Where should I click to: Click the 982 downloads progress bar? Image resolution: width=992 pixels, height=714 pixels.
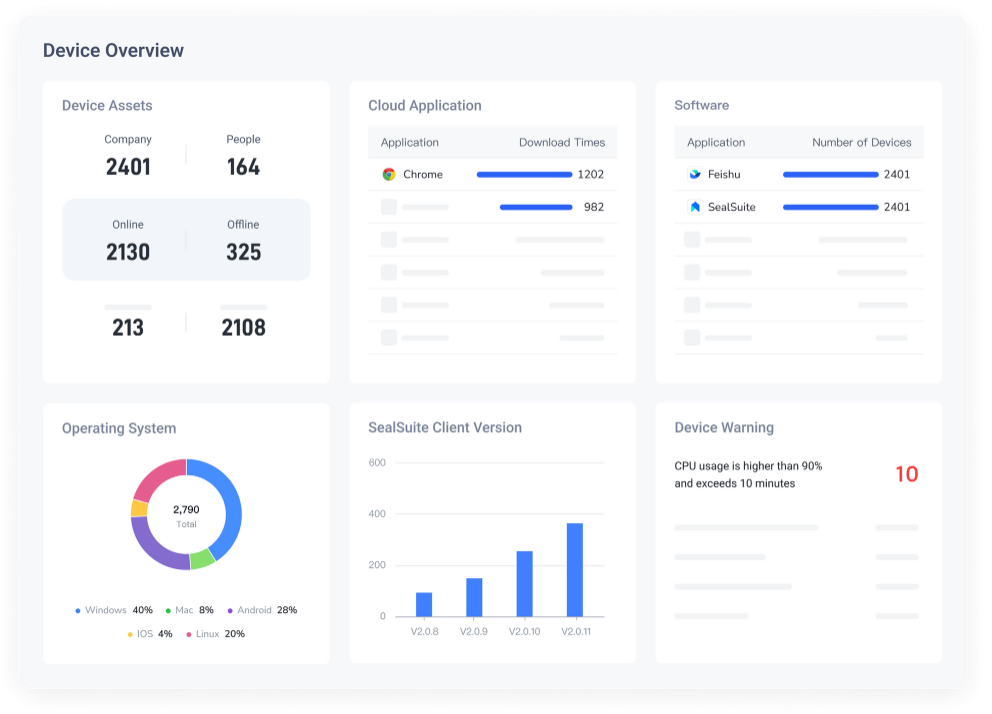coord(536,207)
